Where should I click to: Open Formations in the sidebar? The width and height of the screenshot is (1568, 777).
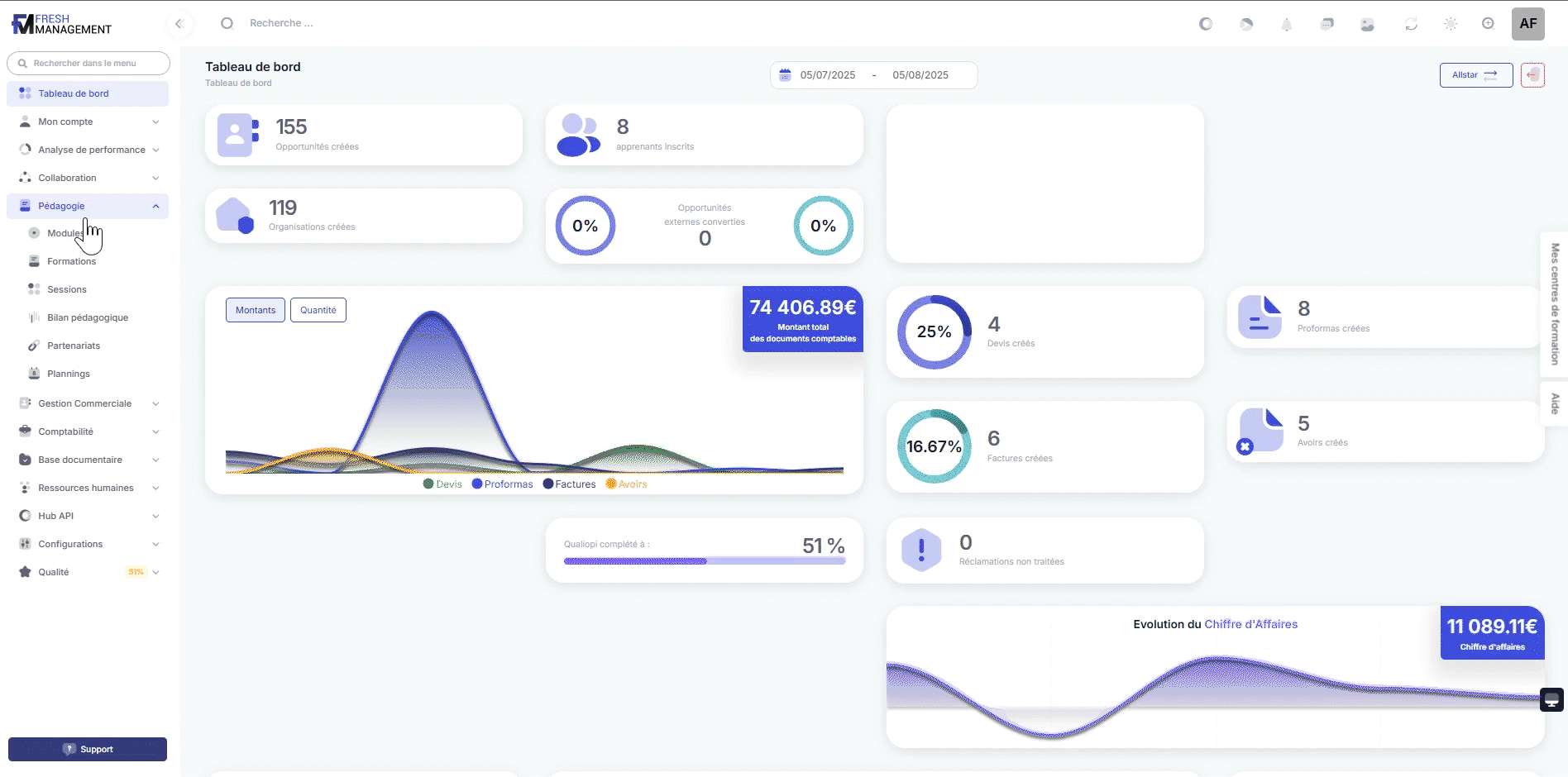(x=71, y=261)
